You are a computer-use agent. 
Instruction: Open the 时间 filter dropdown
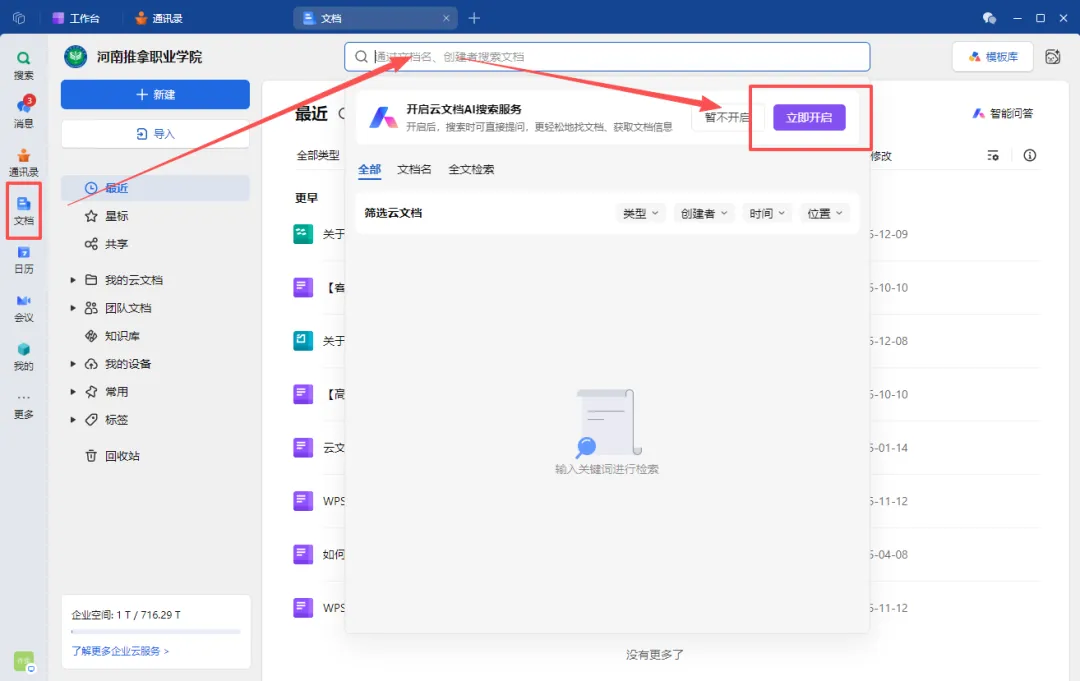click(x=767, y=213)
